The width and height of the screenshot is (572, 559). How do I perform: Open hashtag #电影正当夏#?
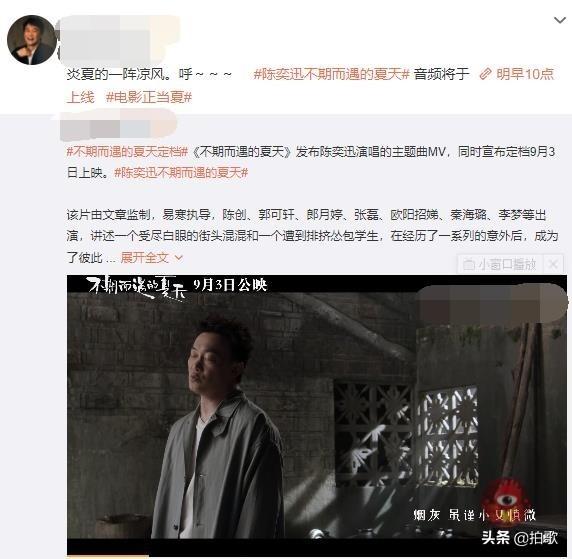(149, 97)
